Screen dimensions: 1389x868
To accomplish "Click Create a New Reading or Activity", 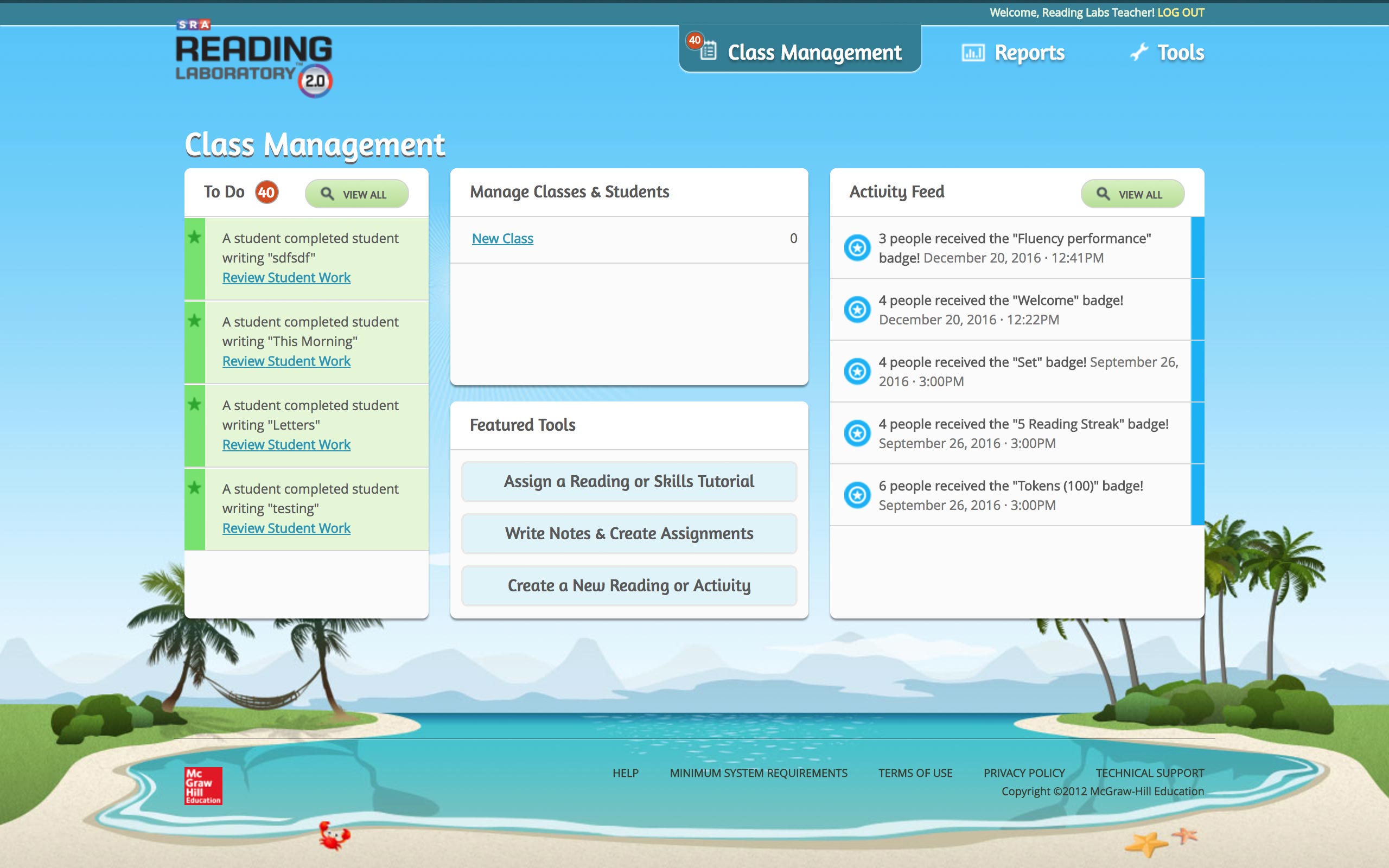I will click(x=628, y=585).
